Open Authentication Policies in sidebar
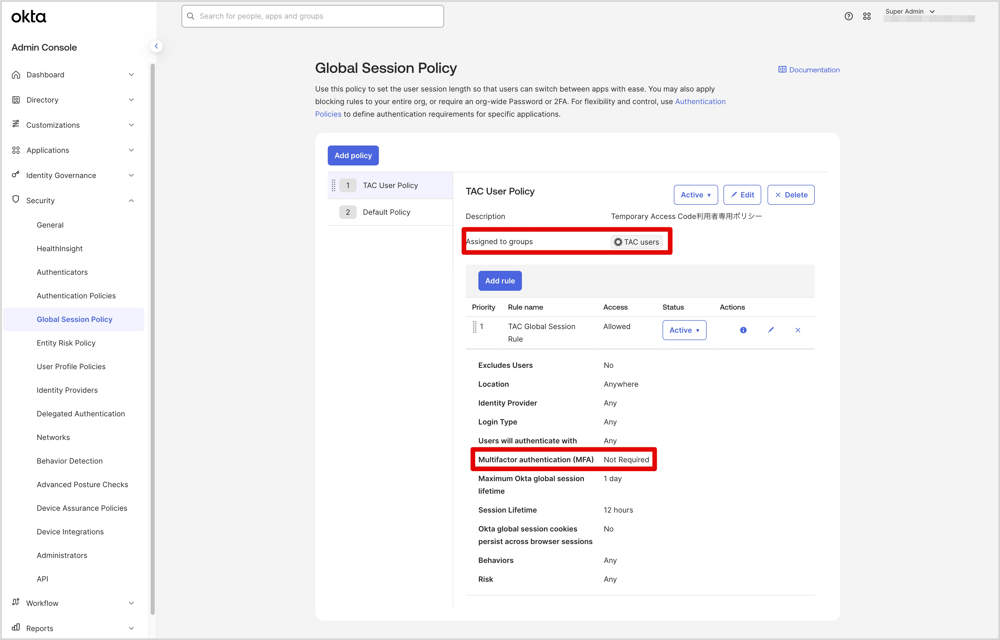 [x=77, y=296]
